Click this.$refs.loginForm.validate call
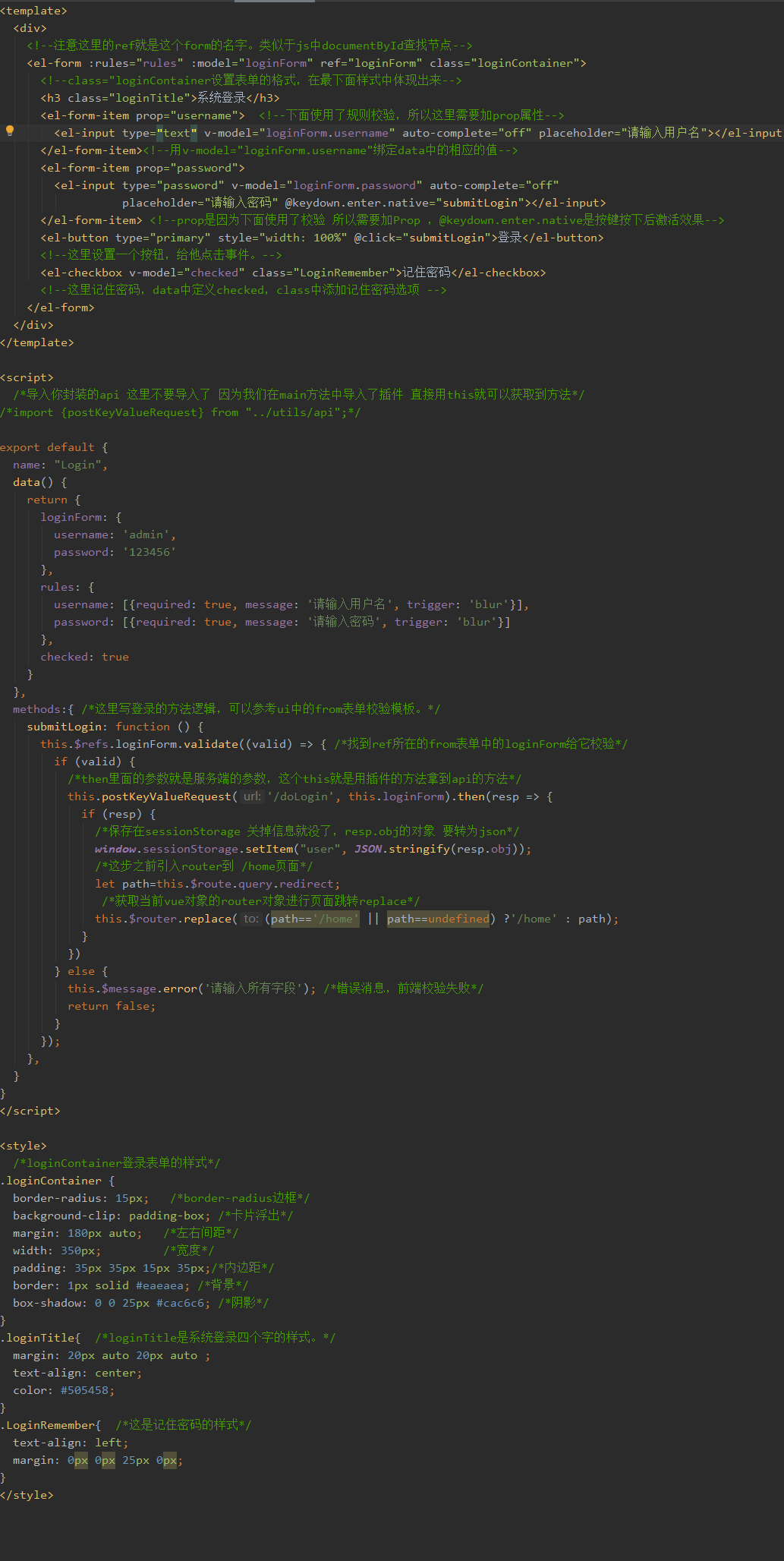 (x=140, y=744)
